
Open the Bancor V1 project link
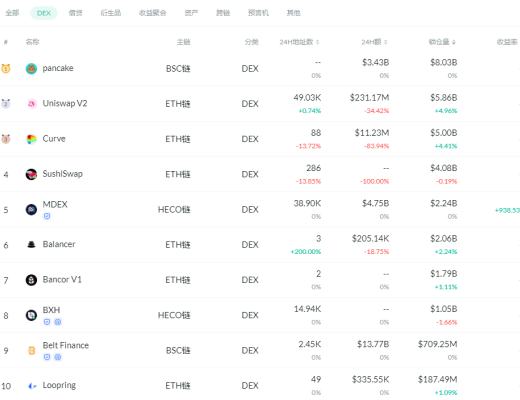[62, 279]
